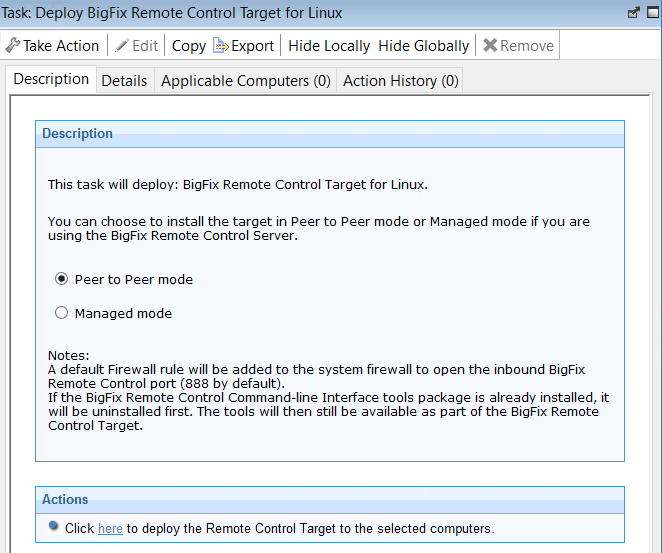The width and height of the screenshot is (662, 553).
Task: Click the Remove toolbar label
Action: [x=526, y=46]
